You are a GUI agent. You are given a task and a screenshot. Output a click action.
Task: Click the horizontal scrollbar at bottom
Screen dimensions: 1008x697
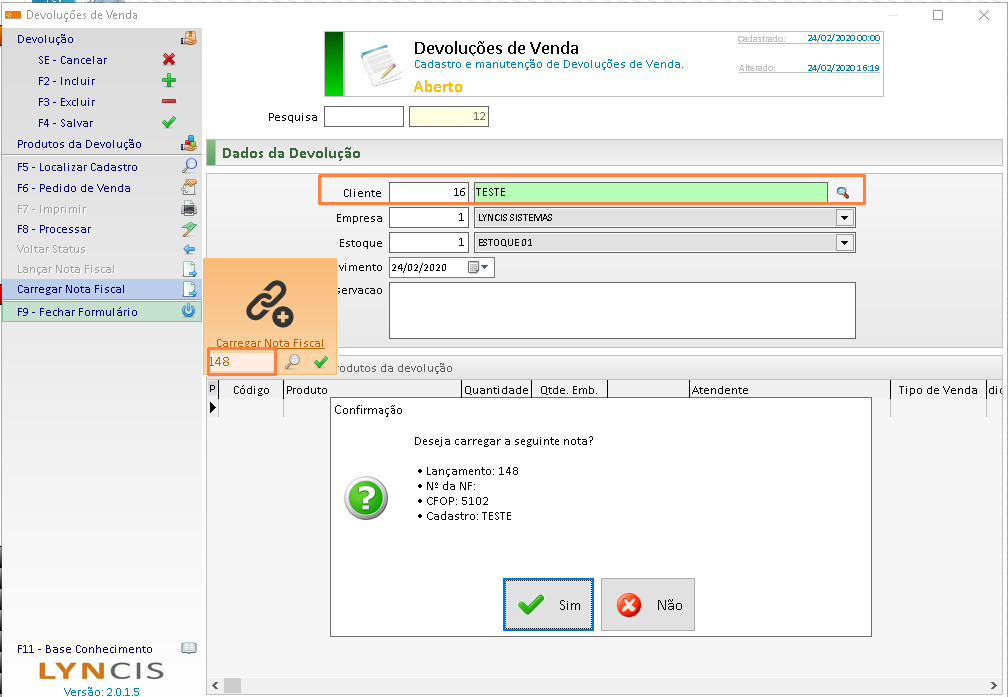coord(600,686)
